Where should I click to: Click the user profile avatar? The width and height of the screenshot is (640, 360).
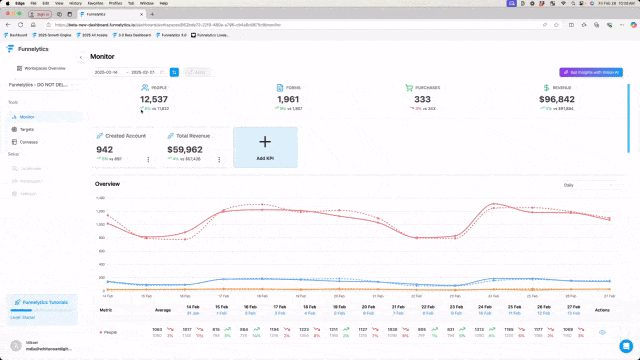16,346
